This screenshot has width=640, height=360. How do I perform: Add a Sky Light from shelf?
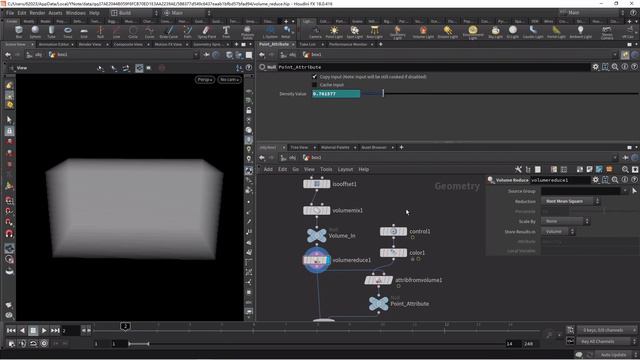pos(496,31)
